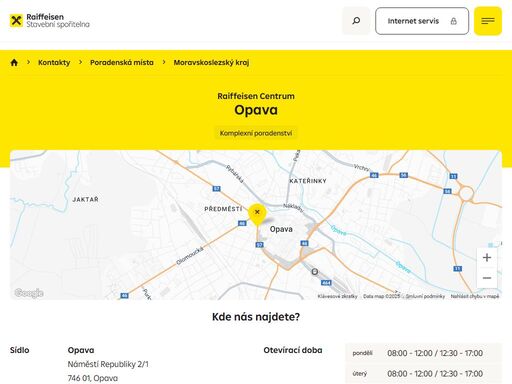The width and height of the screenshot is (512, 384).
Task: Click Nahlásit chybu v mapě link
Action: click(475, 296)
